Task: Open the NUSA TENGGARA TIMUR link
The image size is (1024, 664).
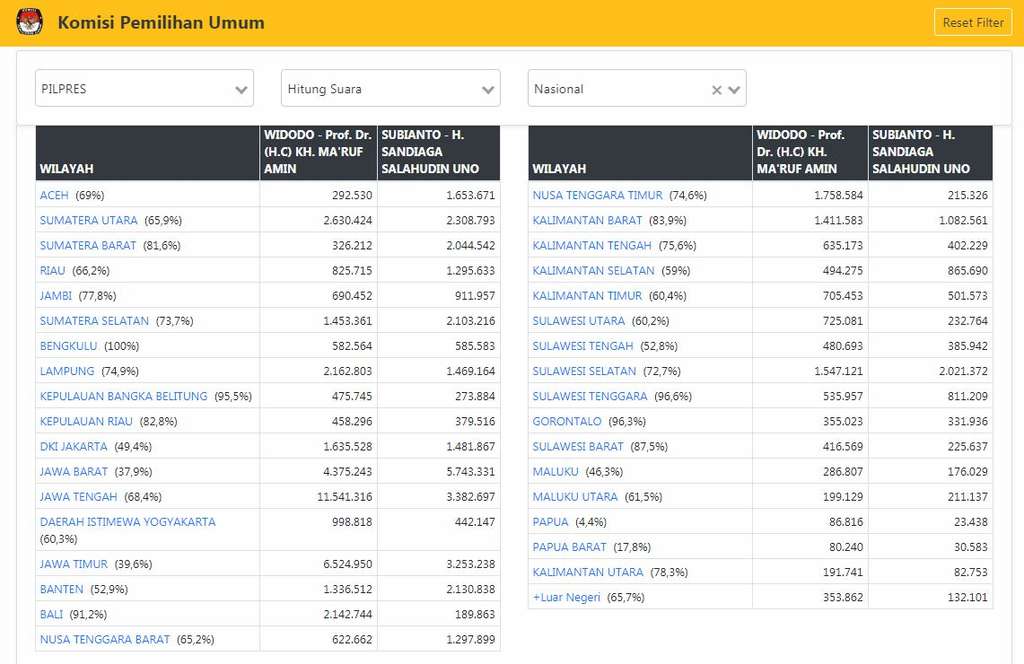Action: [598, 195]
